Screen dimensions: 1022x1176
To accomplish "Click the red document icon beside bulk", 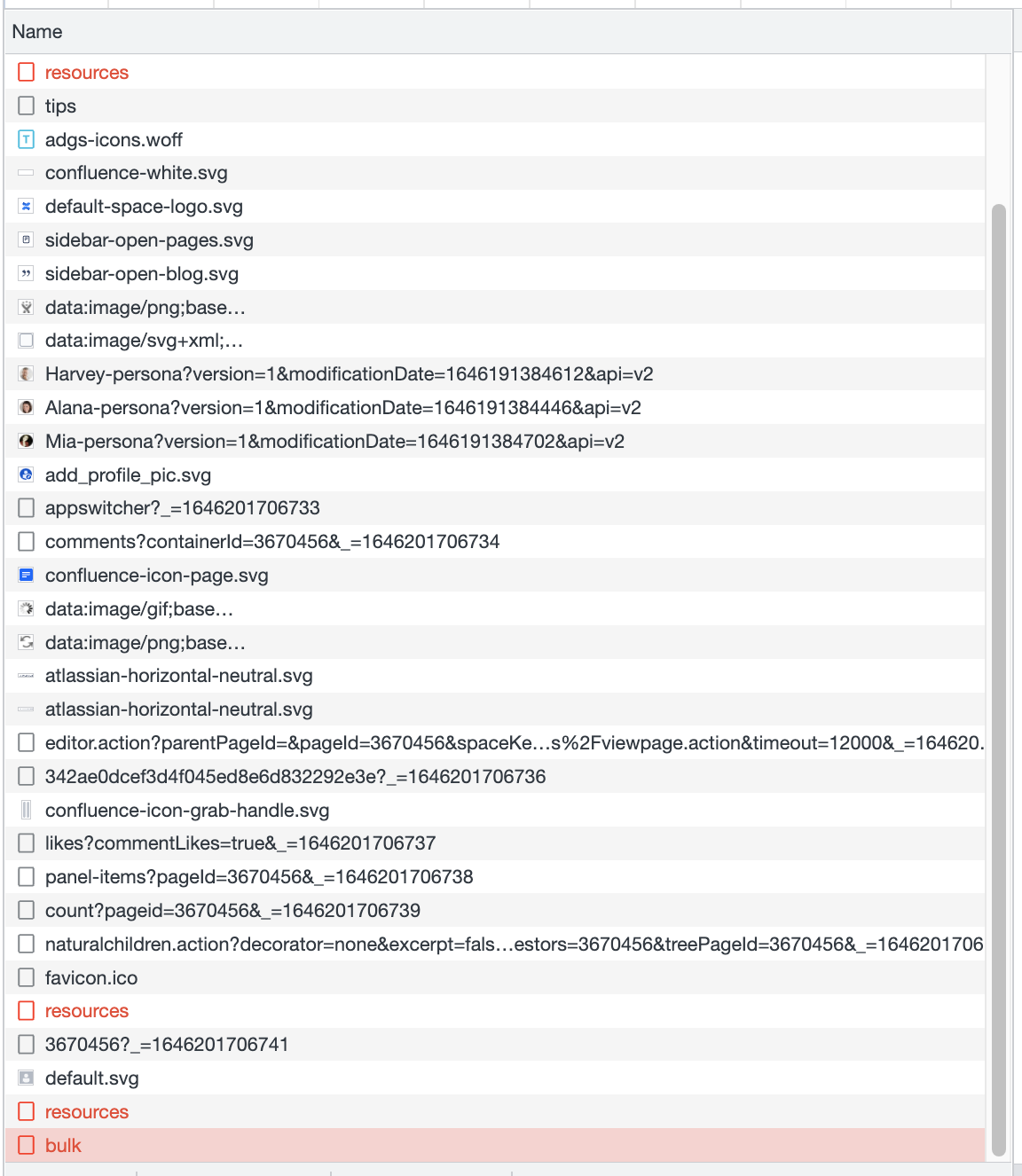I will click(27, 1145).
